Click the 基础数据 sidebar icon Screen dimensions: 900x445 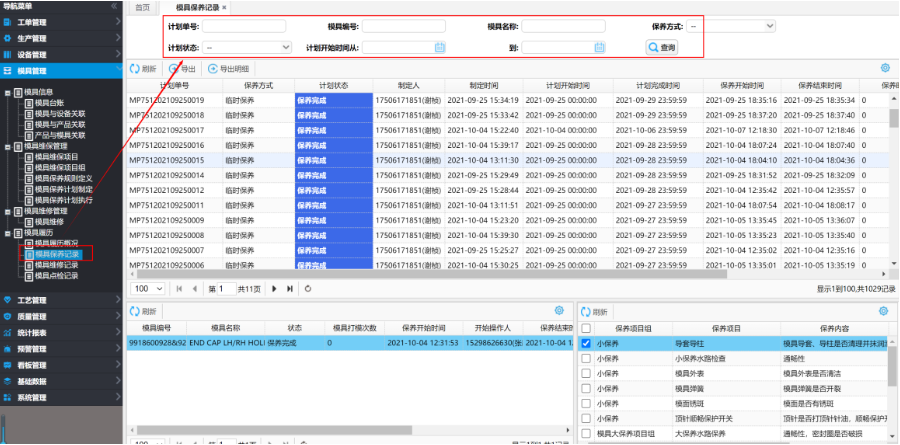[7, 381]
